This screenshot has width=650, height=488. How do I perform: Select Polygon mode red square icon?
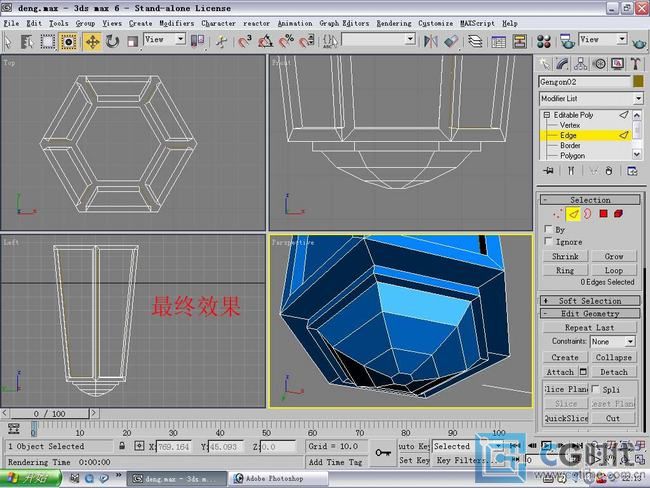coord(603,214)
